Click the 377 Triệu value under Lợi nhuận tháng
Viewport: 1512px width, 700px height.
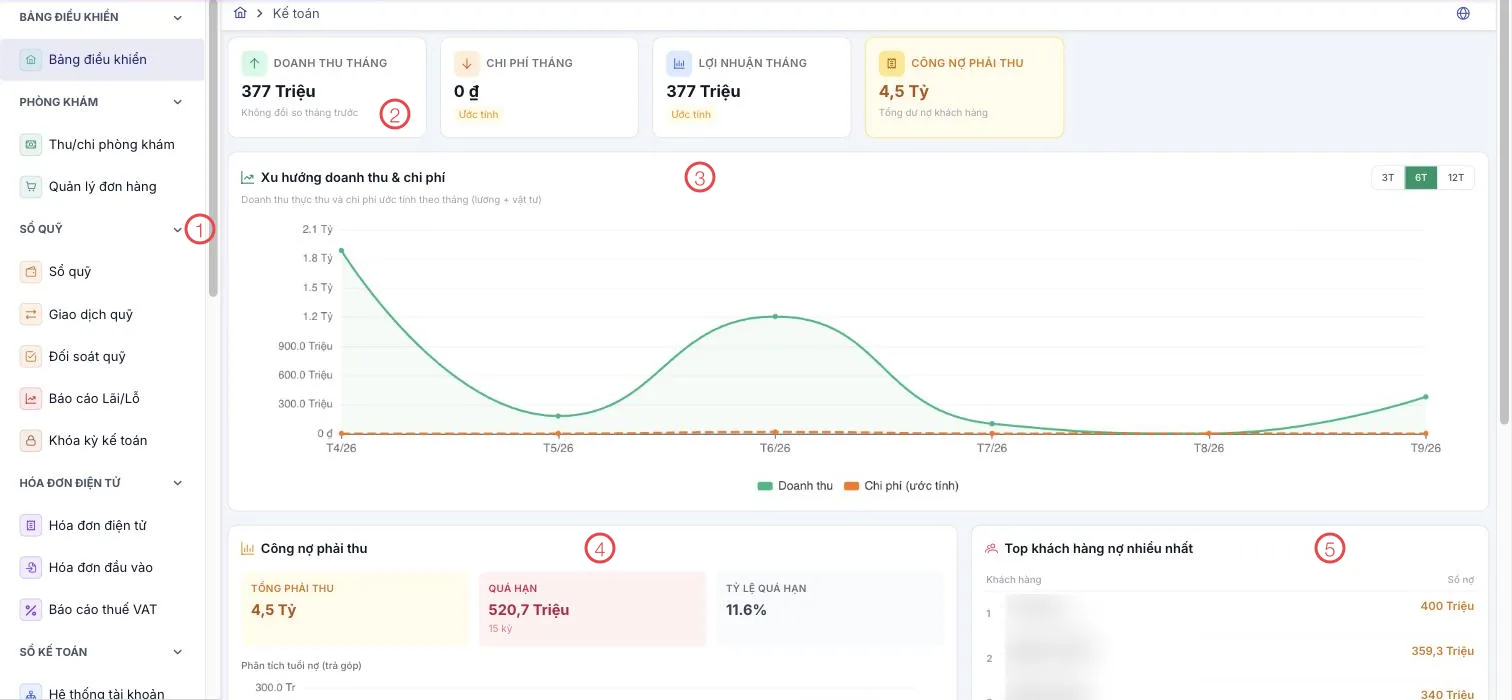pyautogui.click(x=704, y=92)
